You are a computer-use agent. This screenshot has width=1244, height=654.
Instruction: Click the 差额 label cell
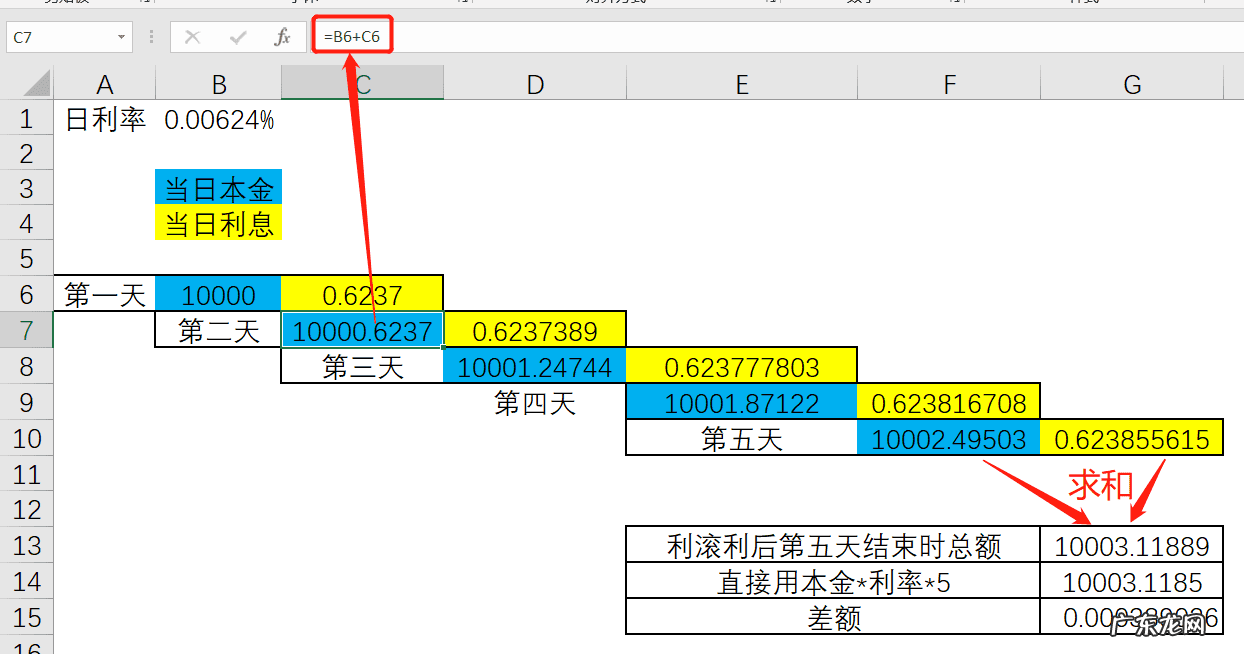coord(832,616)
